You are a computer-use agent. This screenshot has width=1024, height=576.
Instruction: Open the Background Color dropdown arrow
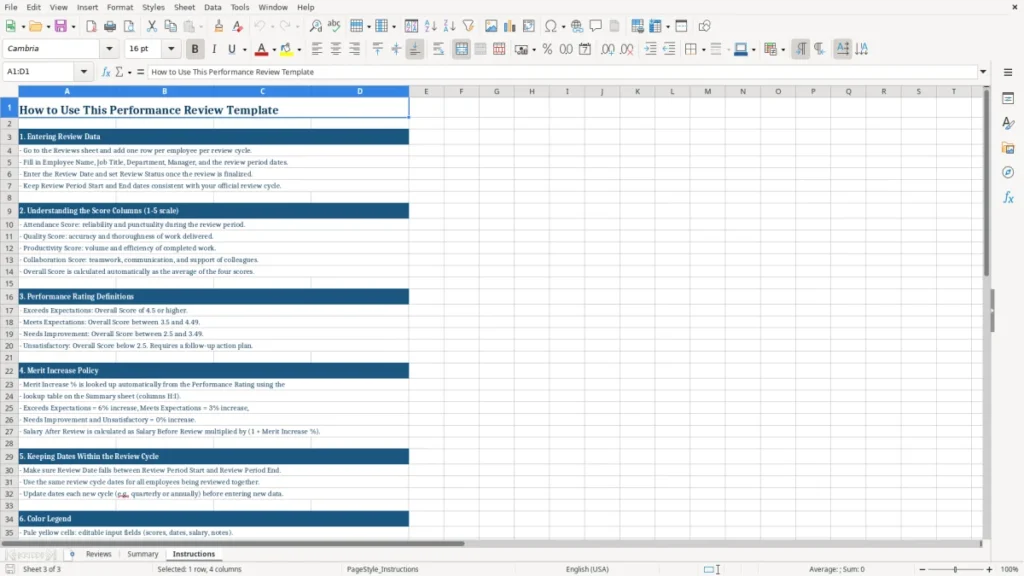[299, 50]
